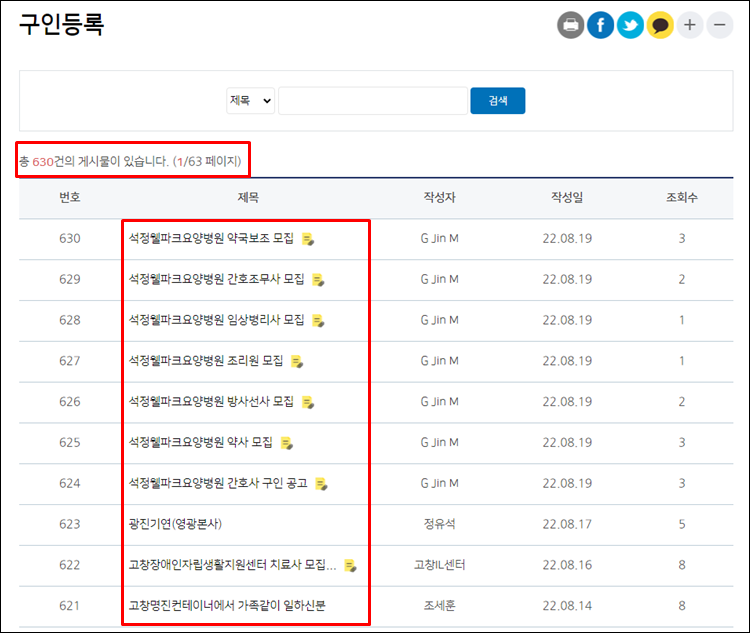The width and height of the screenshot is (750, 633).
Task: Open the 제목 search field dropdown
Action: click(250, 100)
